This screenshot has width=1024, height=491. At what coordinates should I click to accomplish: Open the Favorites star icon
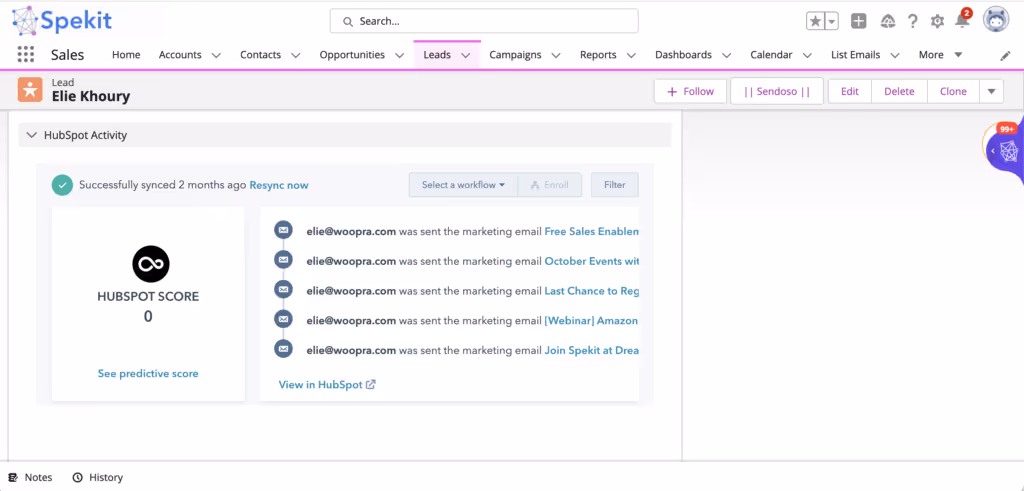click(816, 21)
